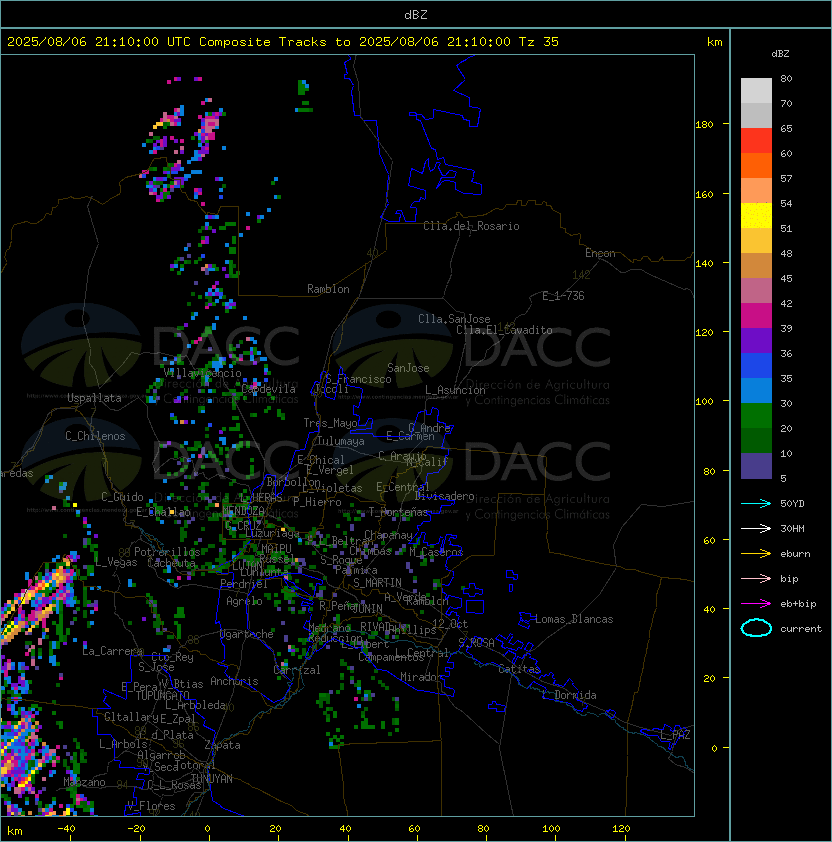832x842 pixels.
Task: Click the Mirador map label
Action: (x=422, y=677)
